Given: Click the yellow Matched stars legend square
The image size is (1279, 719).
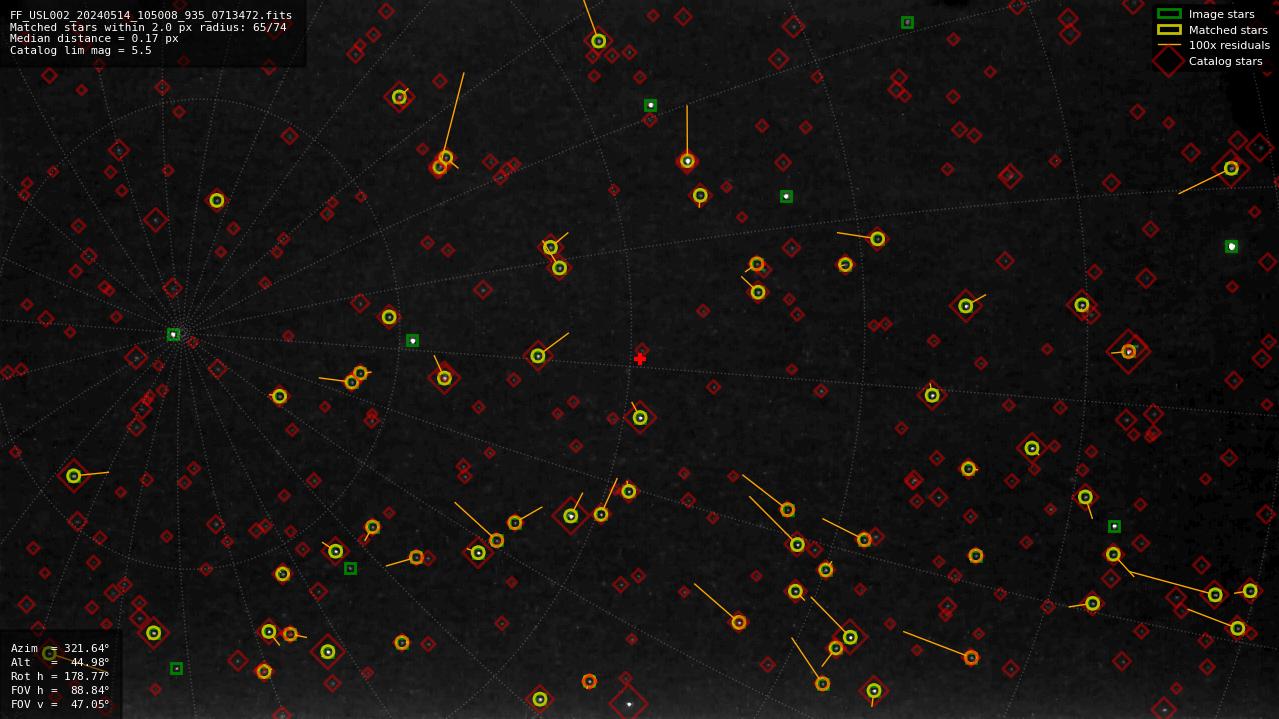Looking at the screenshot, I should (1169, 30).
